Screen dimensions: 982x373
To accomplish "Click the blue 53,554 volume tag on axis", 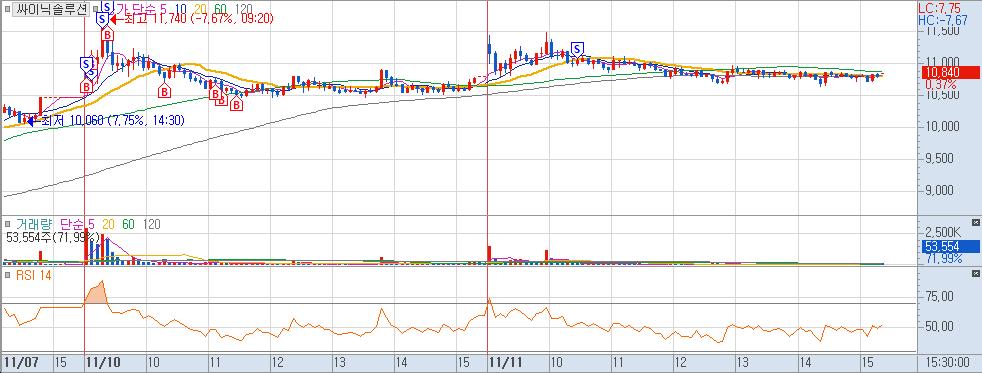I will (x=950, y=247).
